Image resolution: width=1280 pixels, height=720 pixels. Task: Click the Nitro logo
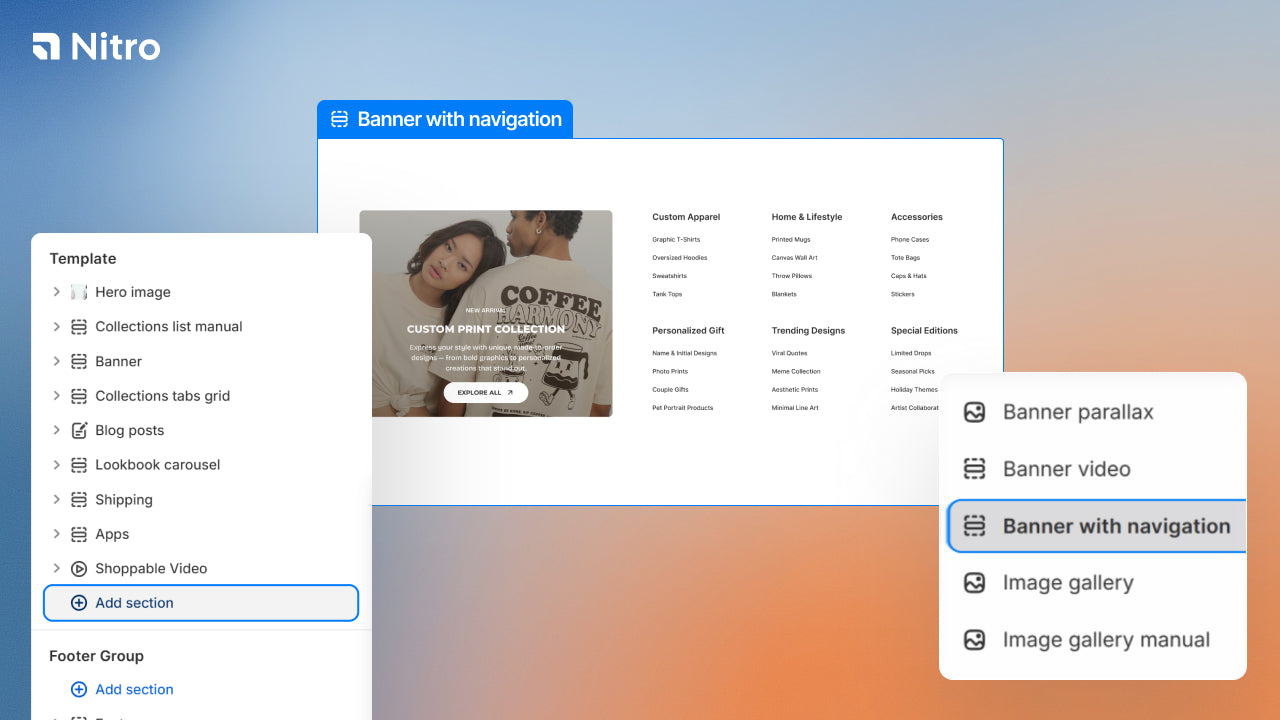tap(96, 46)
